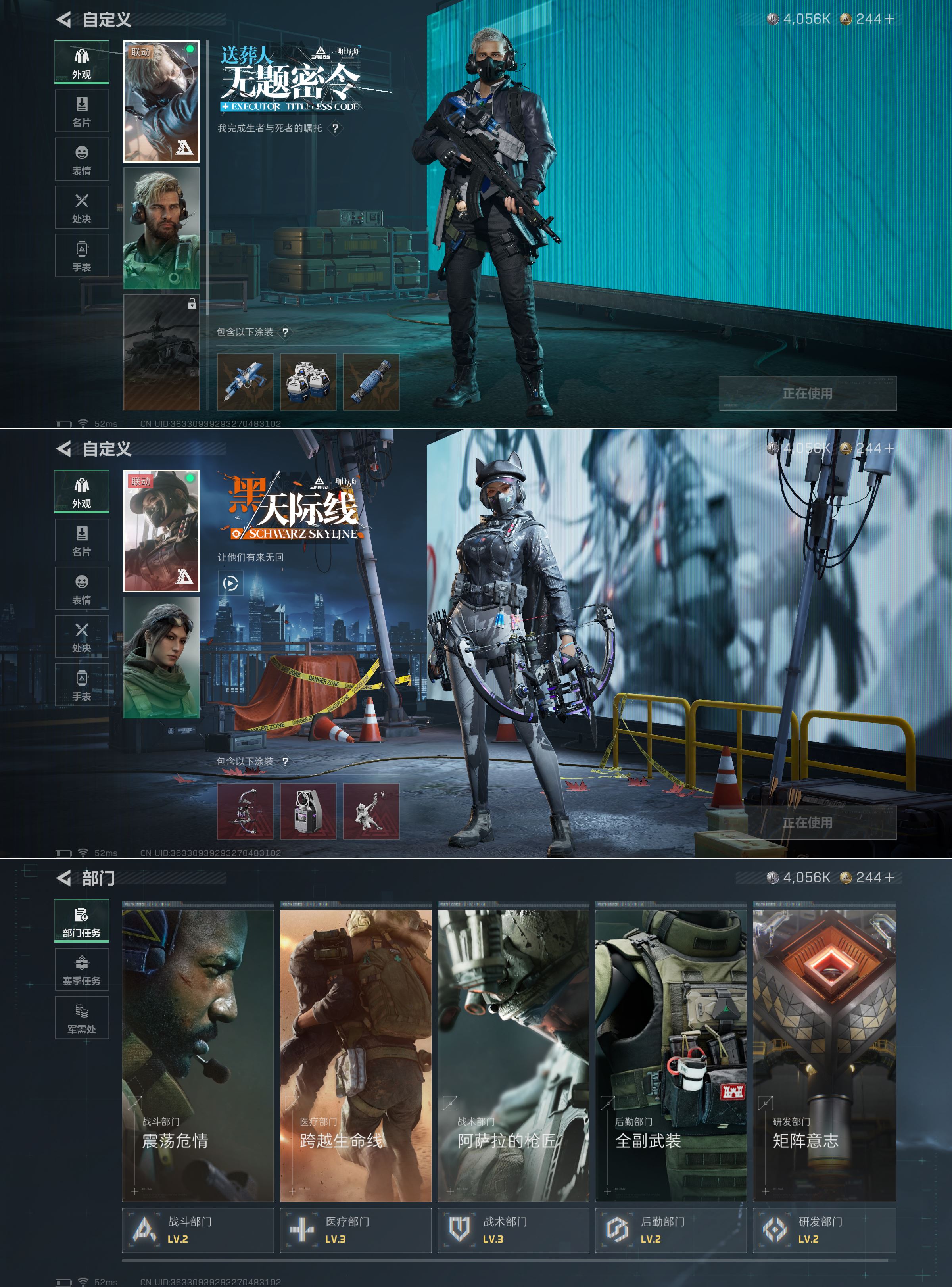Click help icon beside second 包含以下涂装
The image size is (952, 1287).
point(285,762)
